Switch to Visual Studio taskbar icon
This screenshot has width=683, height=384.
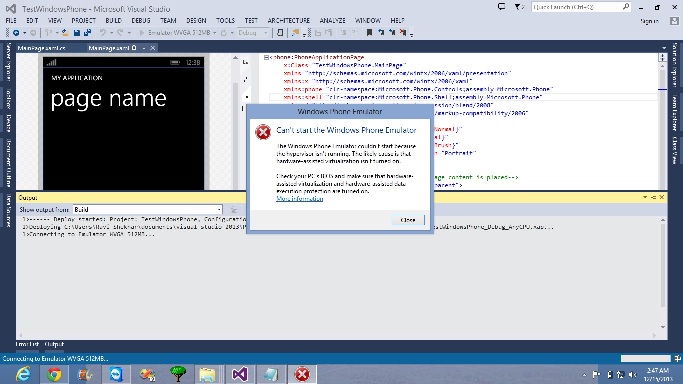(240, 374)
